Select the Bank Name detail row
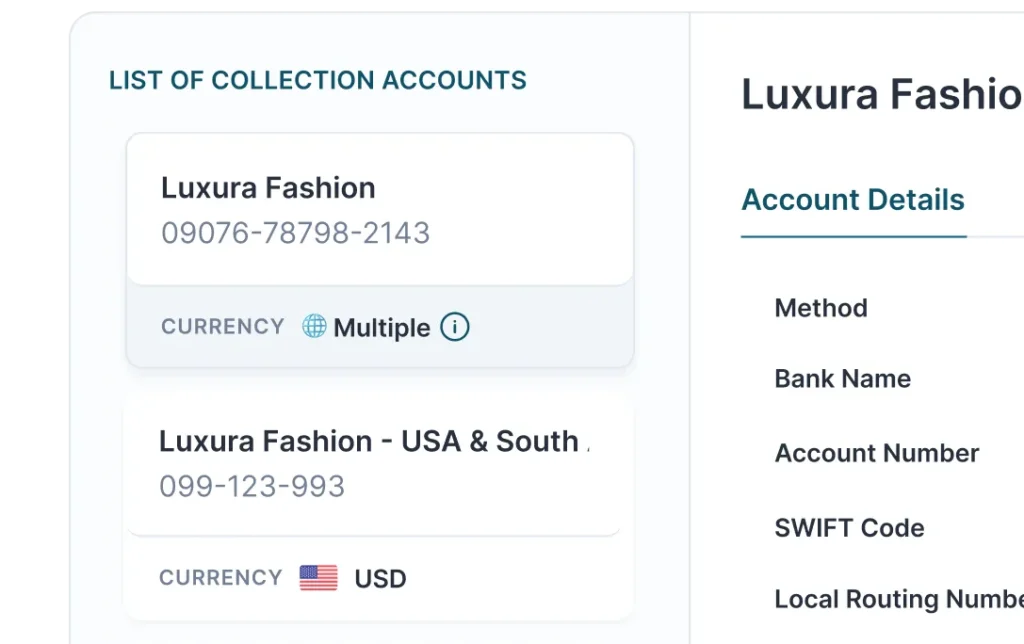This screenshot has height=644, width=1024. (843, 379)
